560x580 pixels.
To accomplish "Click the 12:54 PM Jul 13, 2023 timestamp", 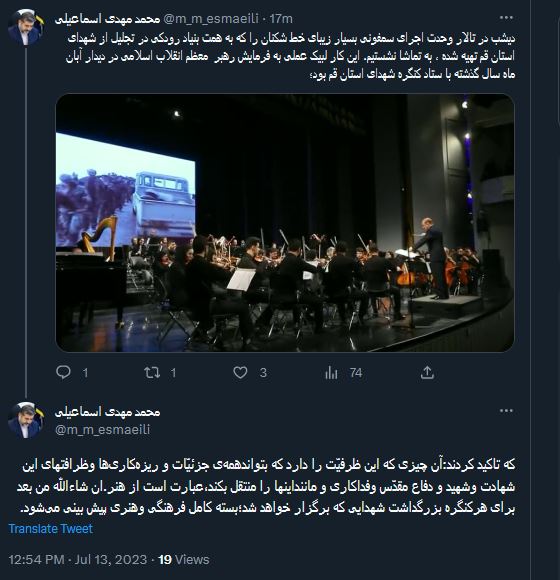I will click(x=78, y=559).
